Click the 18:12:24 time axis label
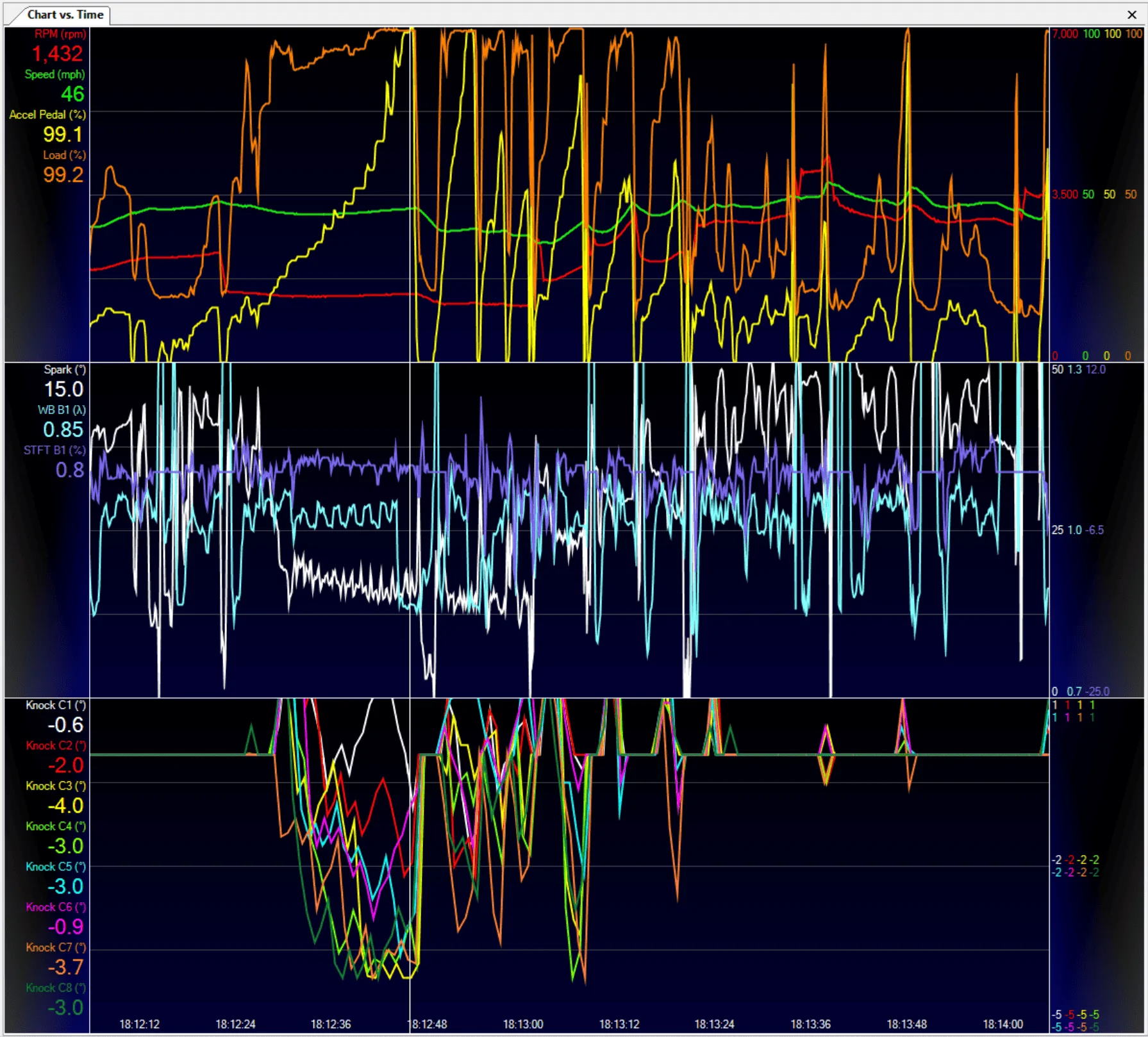1148x1037 pixels. pyautogui.click(x=235, y=1024)
